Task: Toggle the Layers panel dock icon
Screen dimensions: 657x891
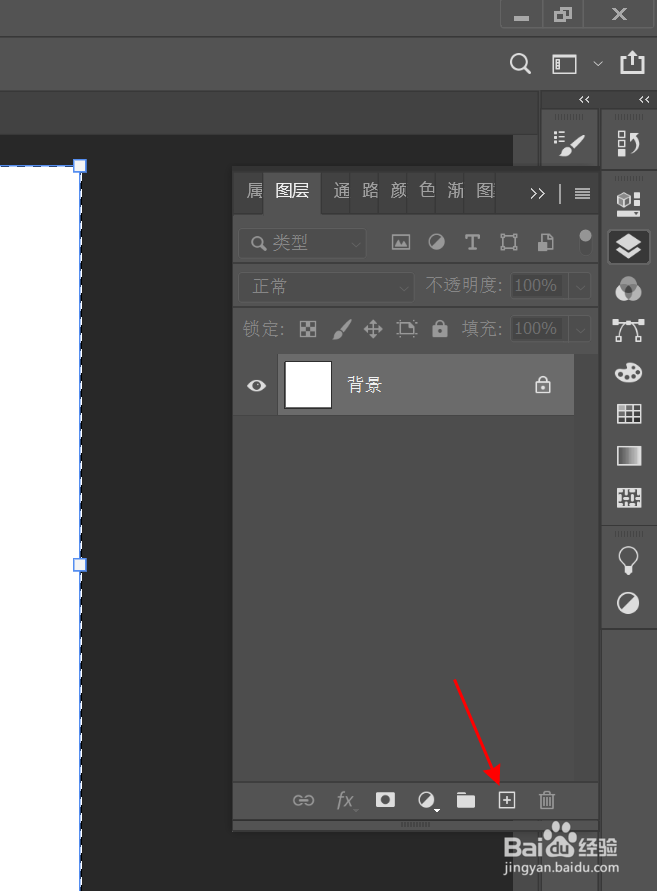Action: [629, 247]
